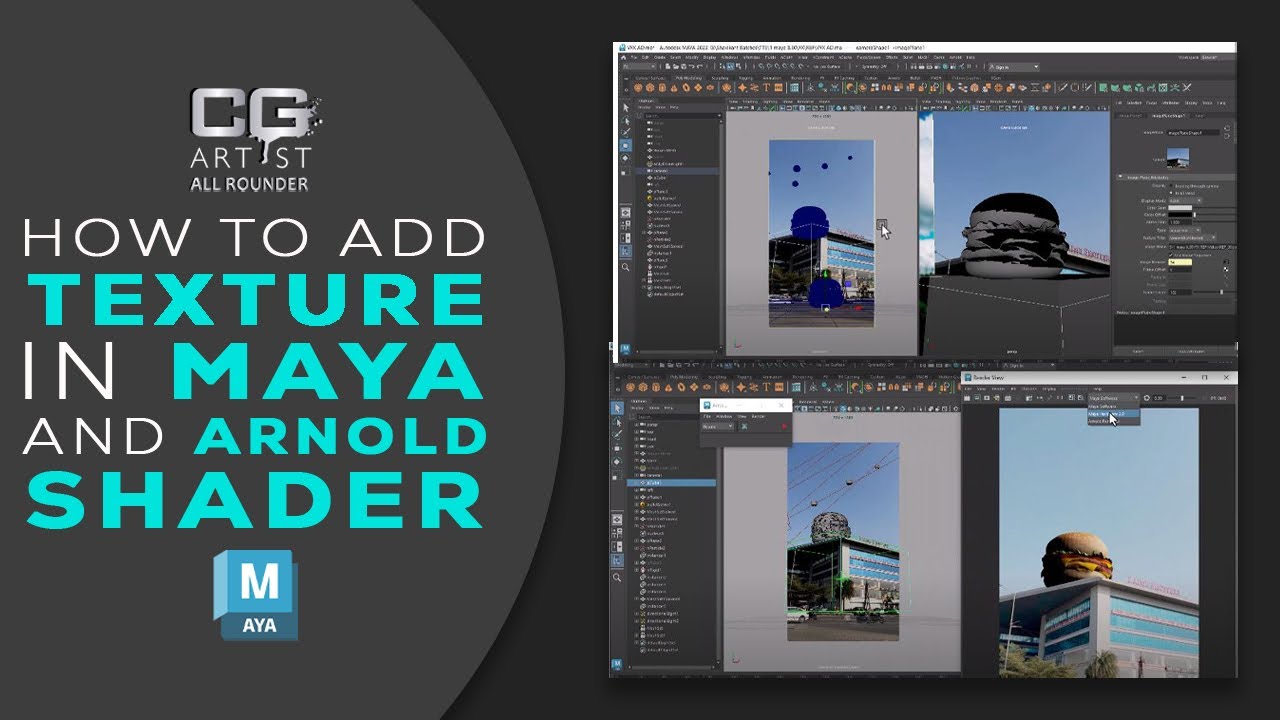Viewport: 1280px width, 720px height.
Task: Click the red render play button in Arnold window
Action: (784, 427)
